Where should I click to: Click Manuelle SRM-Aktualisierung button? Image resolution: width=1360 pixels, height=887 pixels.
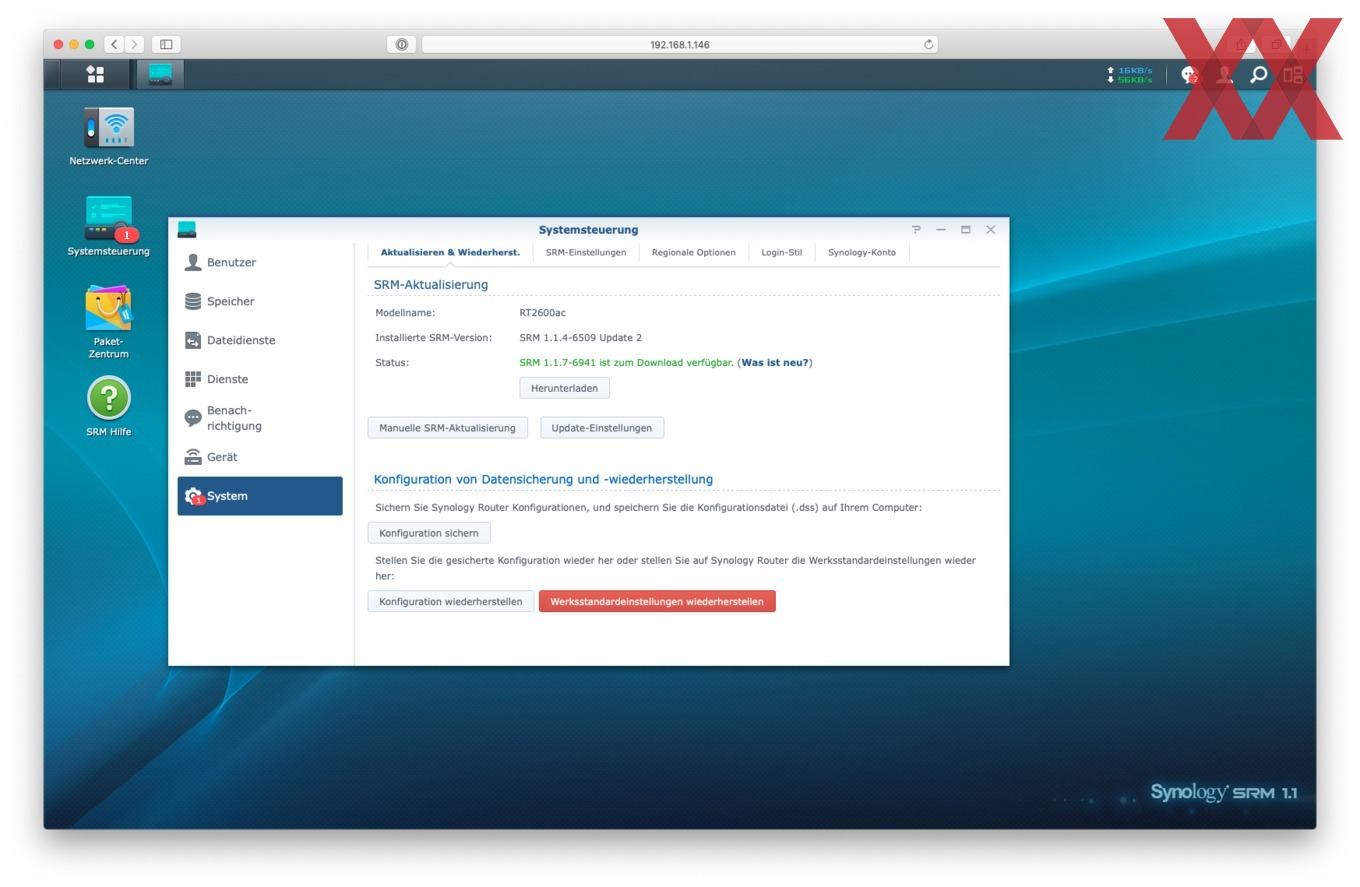(447, 428)
